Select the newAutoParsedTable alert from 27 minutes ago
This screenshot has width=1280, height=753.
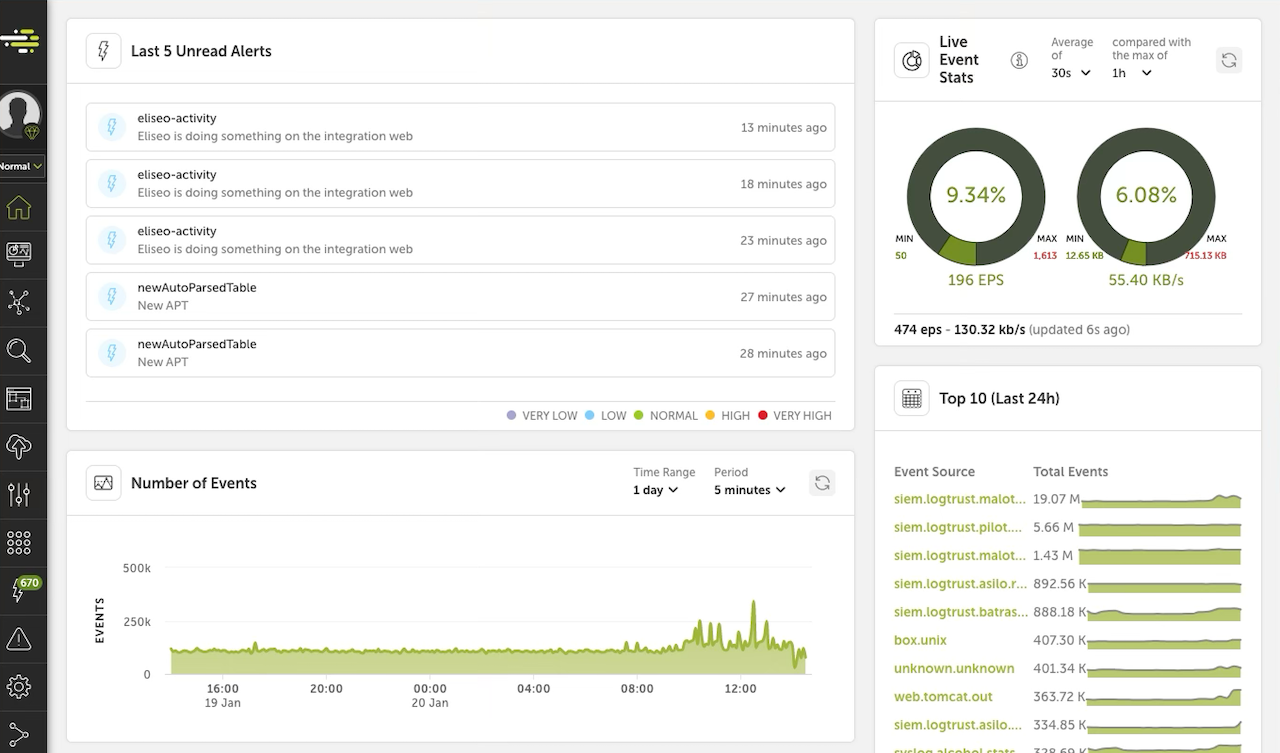click(460, 296)
